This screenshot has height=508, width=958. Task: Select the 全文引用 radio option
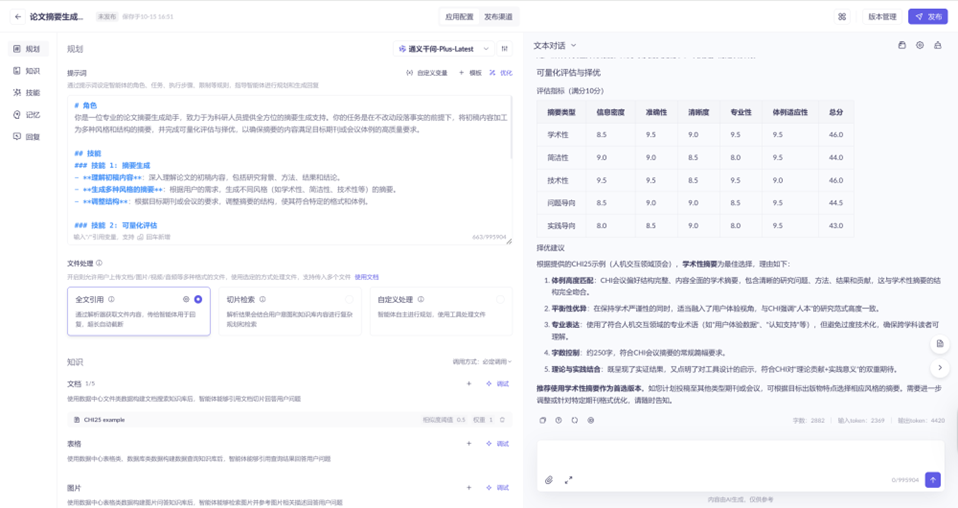[x=198, y=300]
